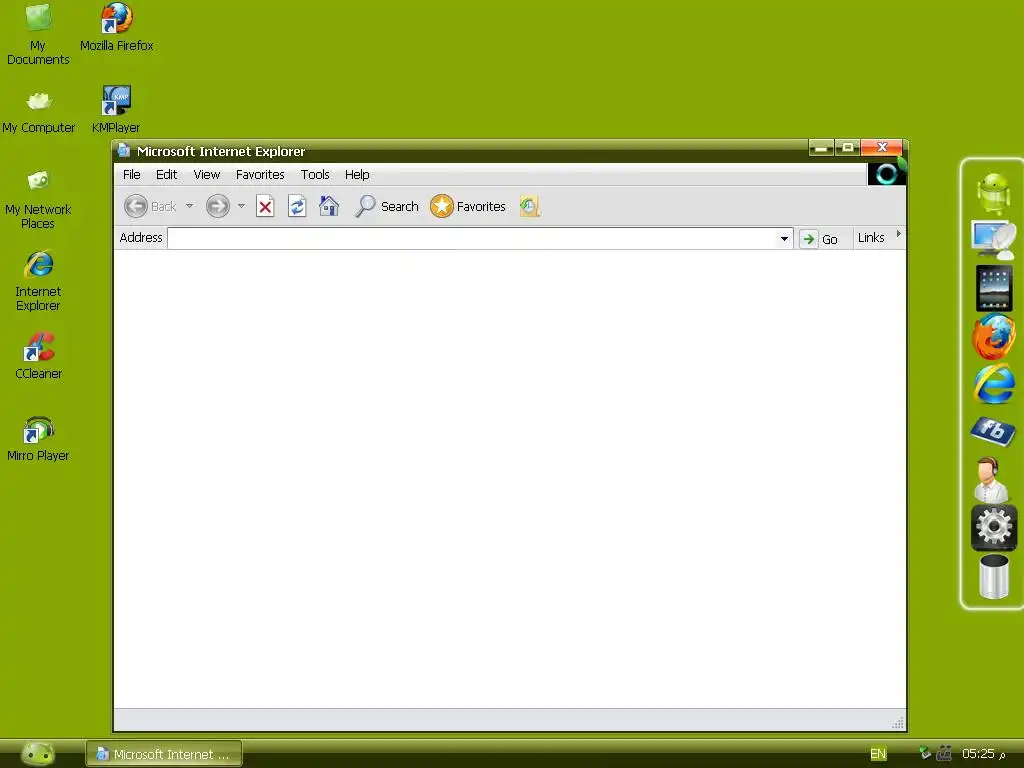Open Back button history dropdown arrow
Image resolution: width=1024 pixels, height=768 pixels.
click(189, 206)
